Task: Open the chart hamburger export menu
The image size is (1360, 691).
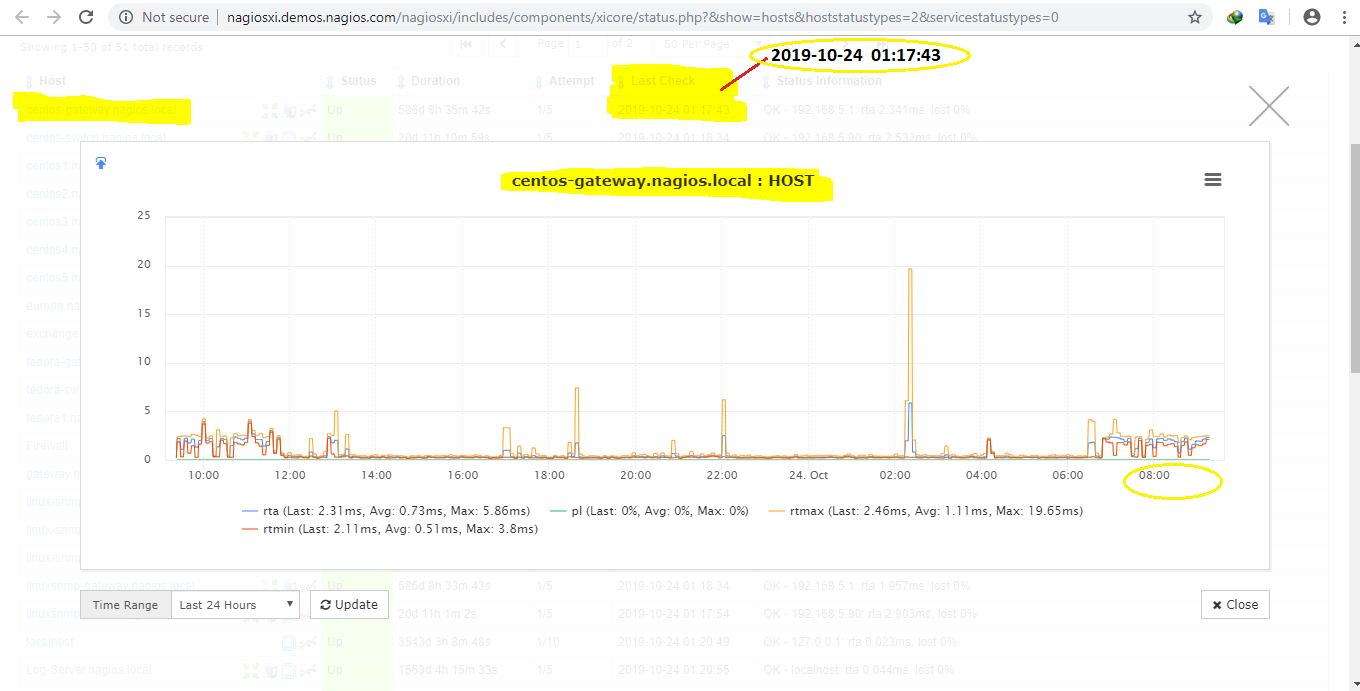Action: pyautogui.click(x=1213, y=180)
